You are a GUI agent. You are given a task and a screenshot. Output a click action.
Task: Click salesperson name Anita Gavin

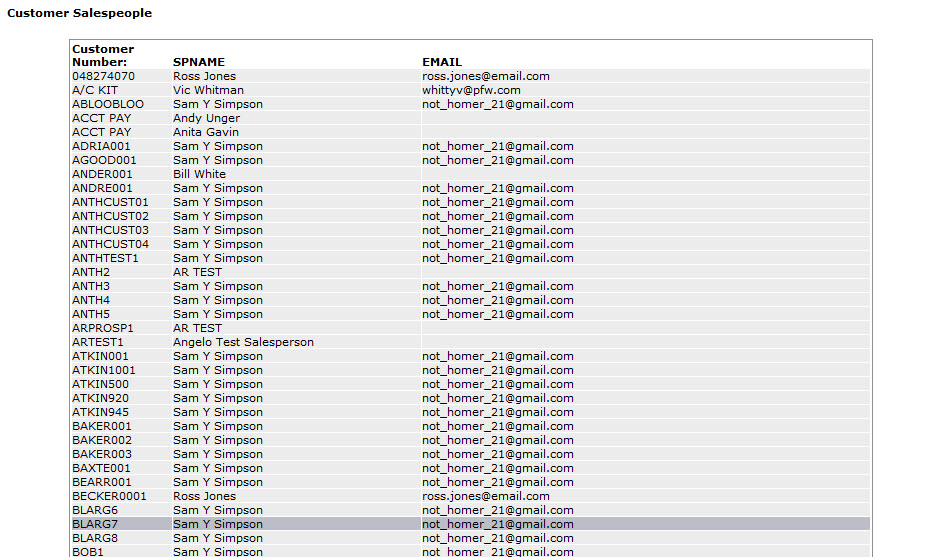click(x=206, y=132)
